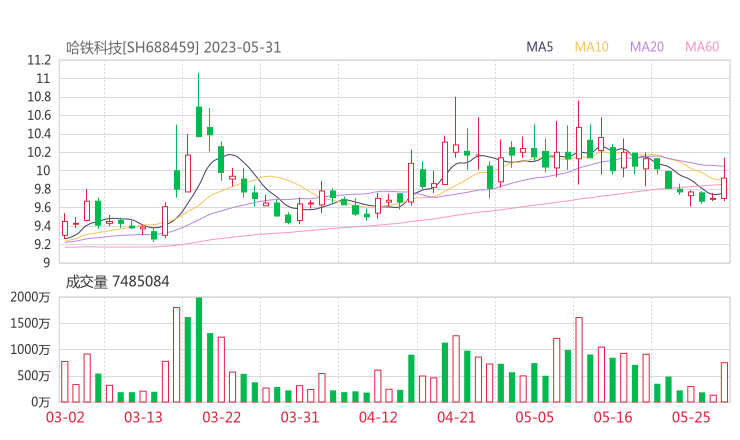Click the 成交量 7485084 volume label

(x=117, y=281)
